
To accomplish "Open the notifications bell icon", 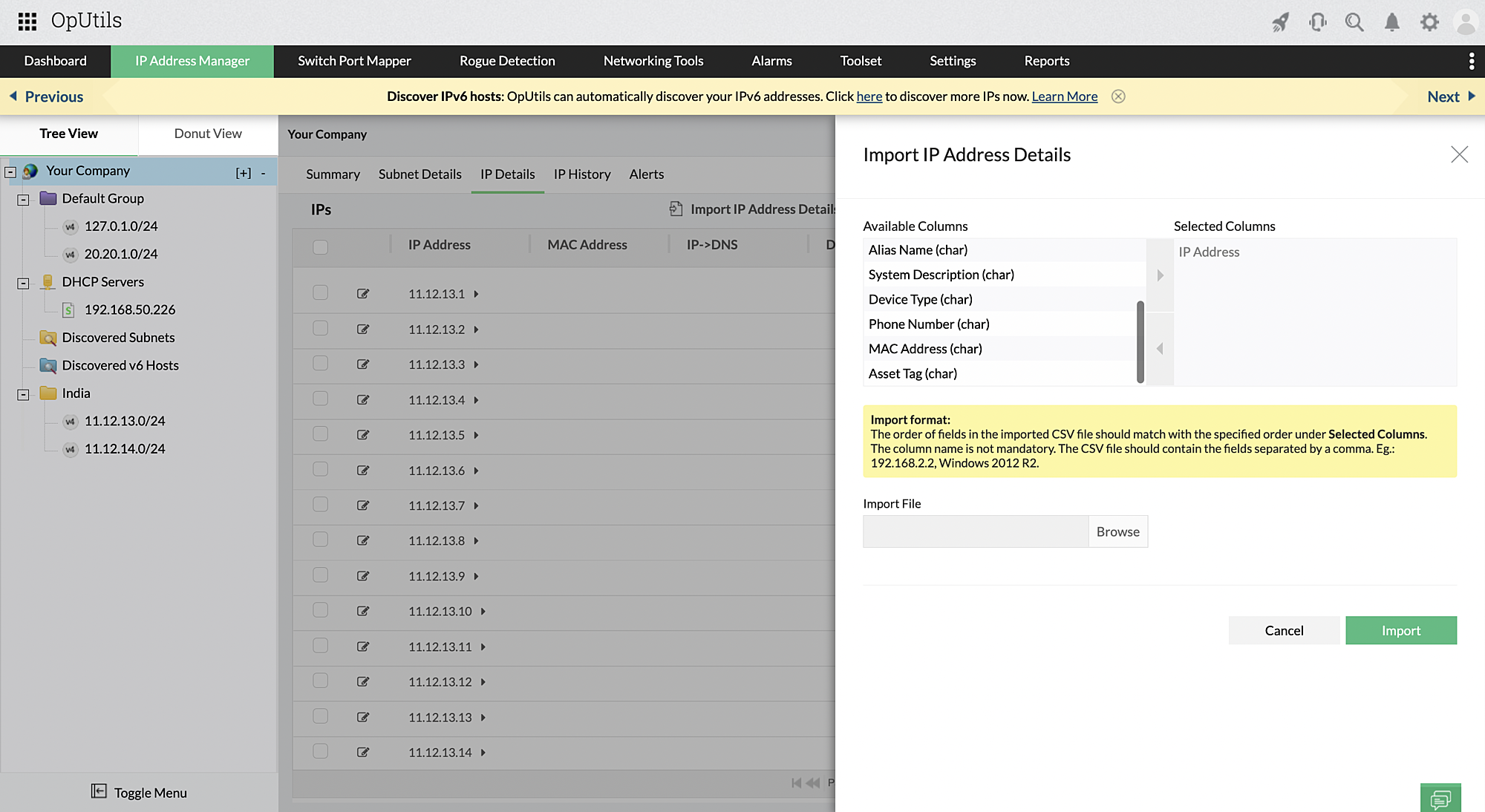I will click(1392, 22).
